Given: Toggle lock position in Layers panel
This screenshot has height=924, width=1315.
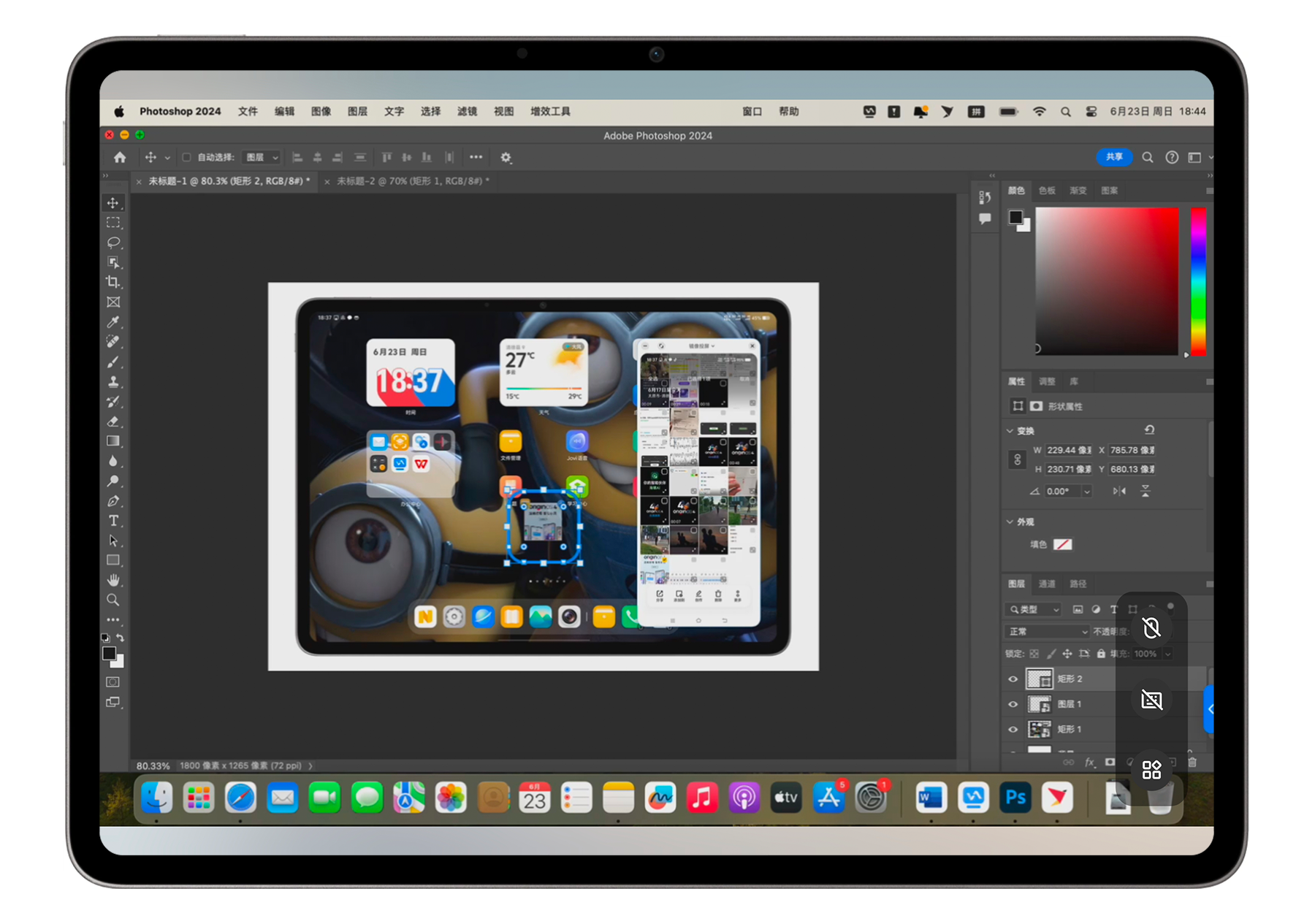Looking at the screenshot, I should (x=1067, y=654).
